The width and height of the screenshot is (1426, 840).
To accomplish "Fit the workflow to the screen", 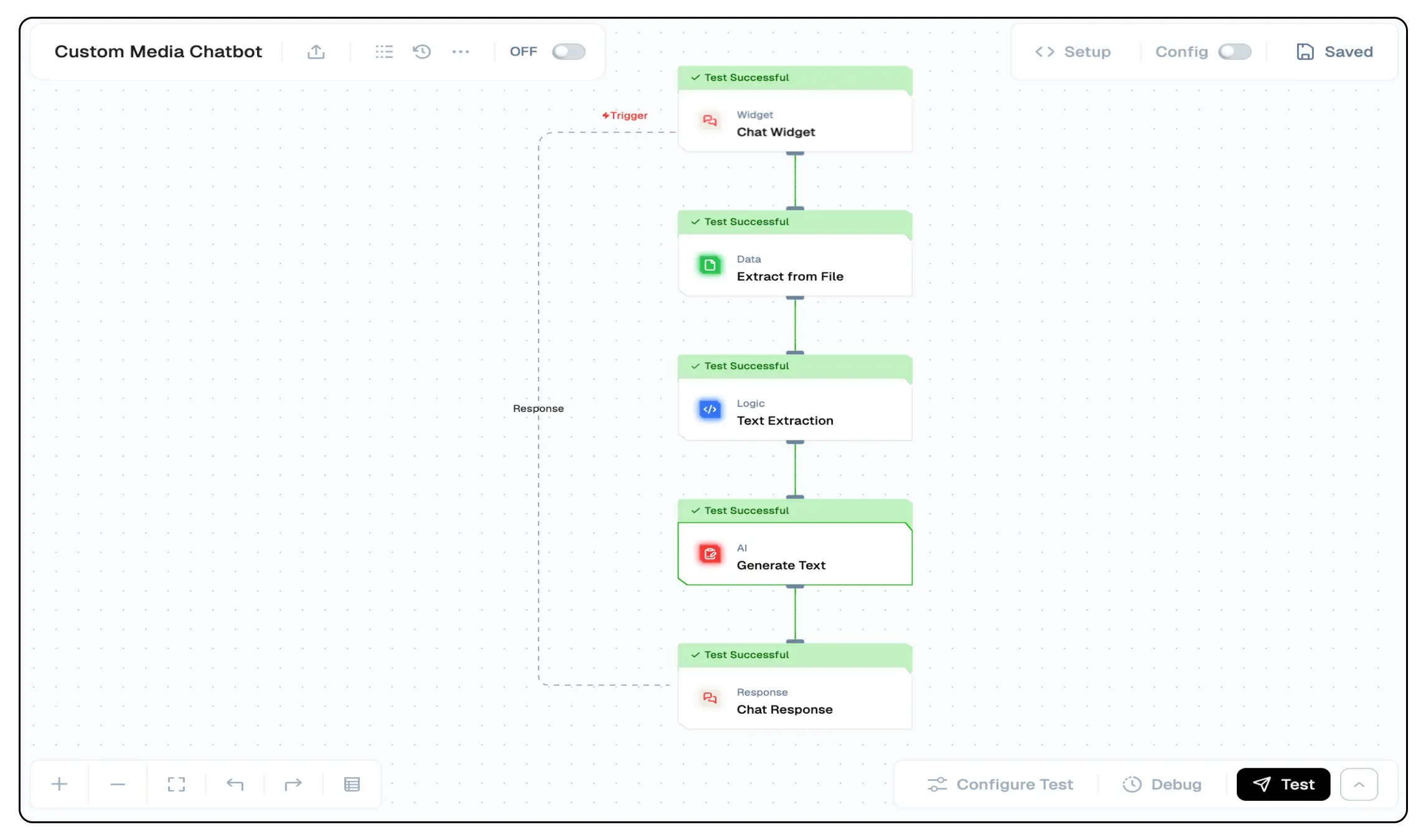I will (176, 783).
